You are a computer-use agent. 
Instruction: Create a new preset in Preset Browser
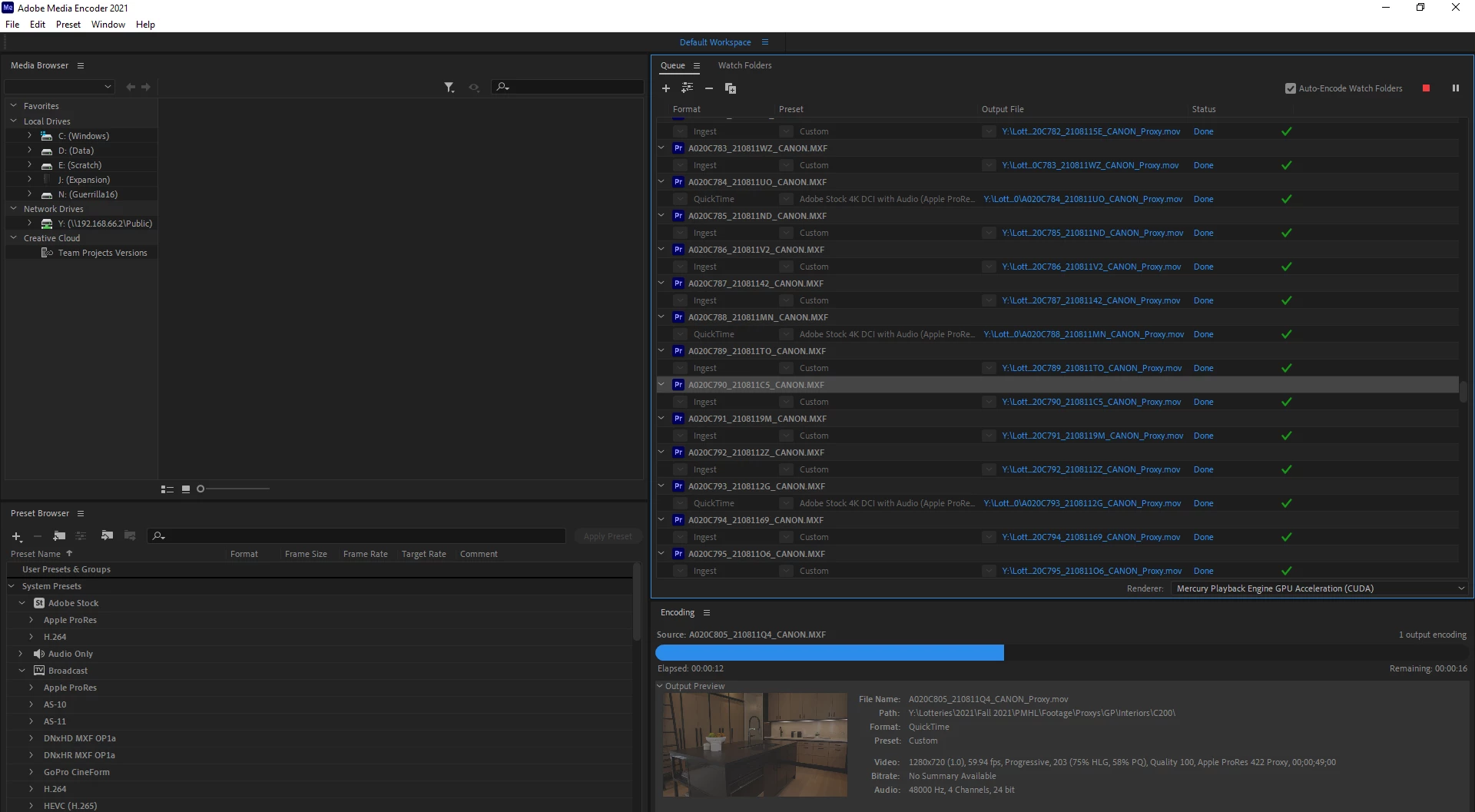(x=17, y=536)
